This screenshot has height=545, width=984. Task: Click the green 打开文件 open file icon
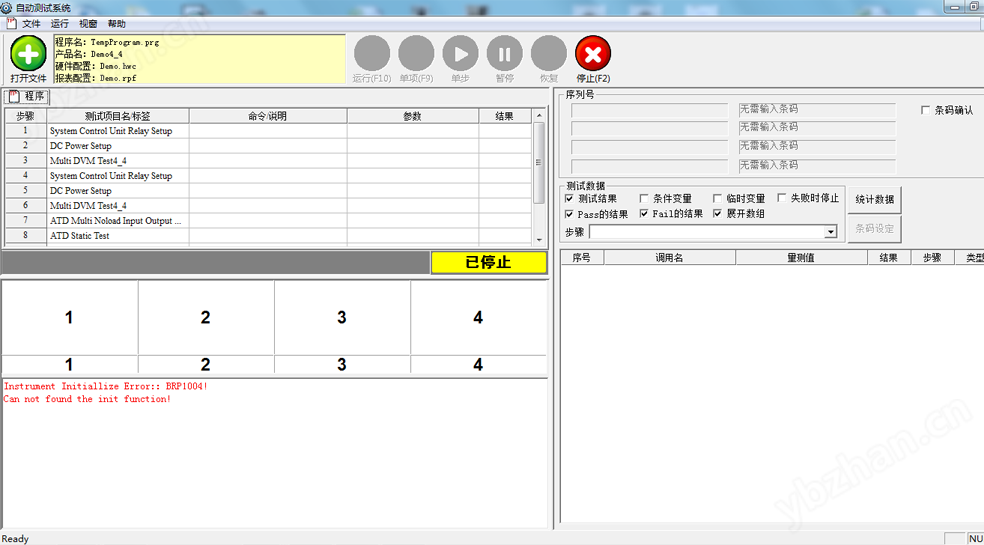28,53
